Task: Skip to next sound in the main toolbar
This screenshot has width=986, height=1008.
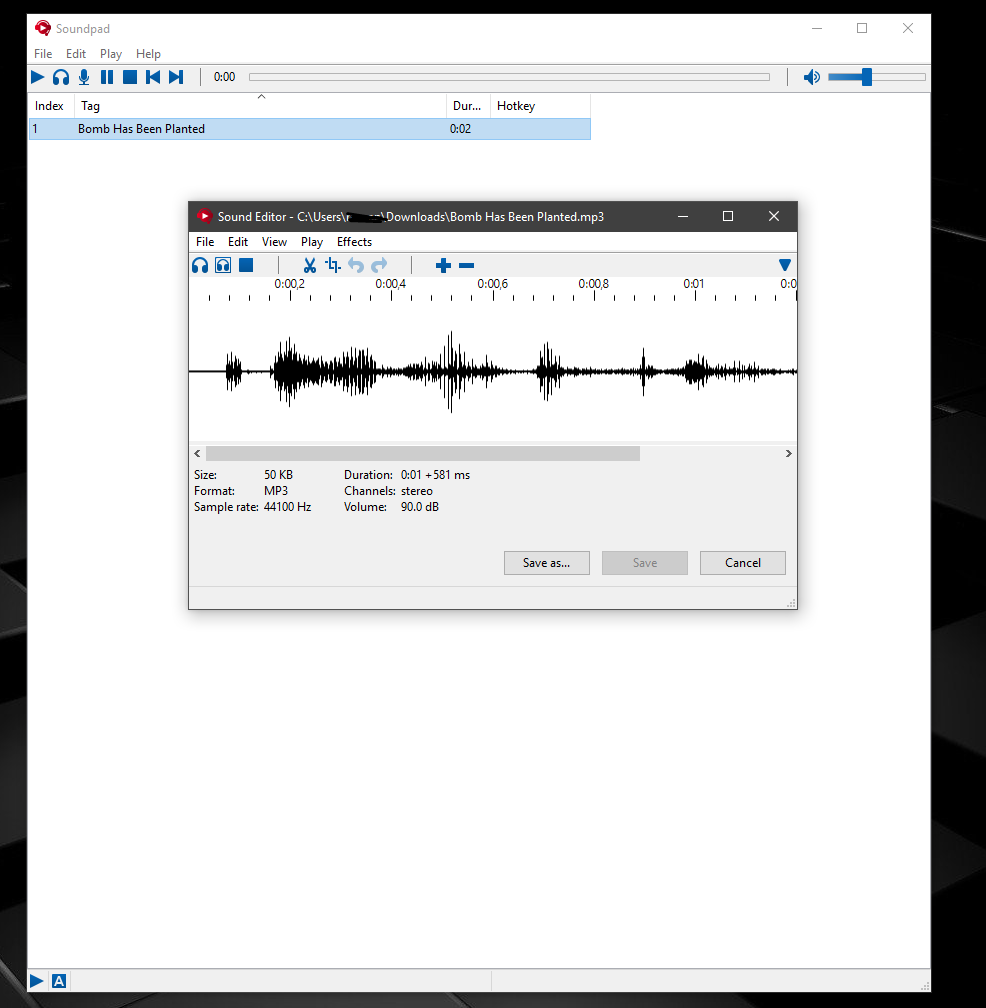Action: coord(176,77)
